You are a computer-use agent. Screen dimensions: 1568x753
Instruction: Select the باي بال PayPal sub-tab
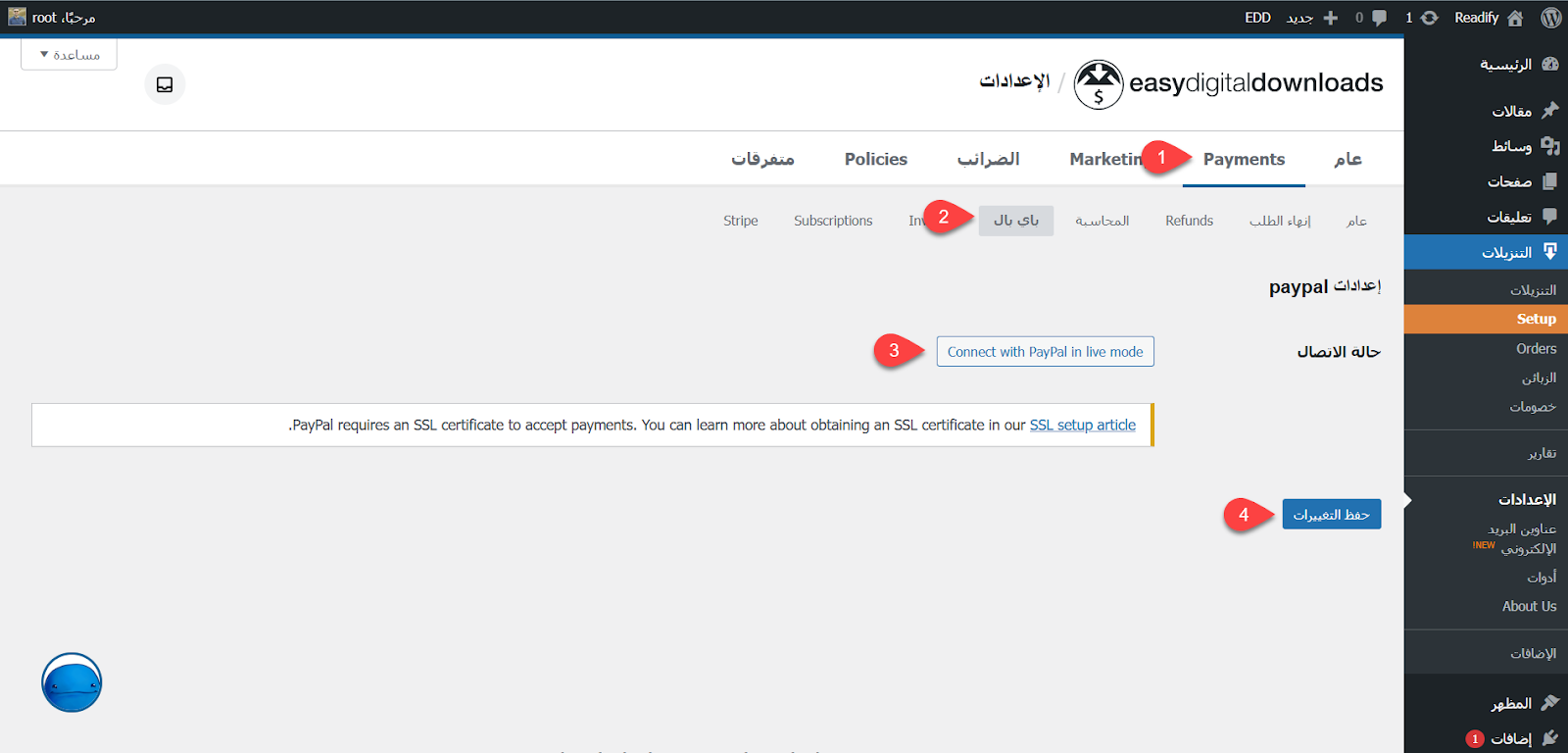point(1016,221)
